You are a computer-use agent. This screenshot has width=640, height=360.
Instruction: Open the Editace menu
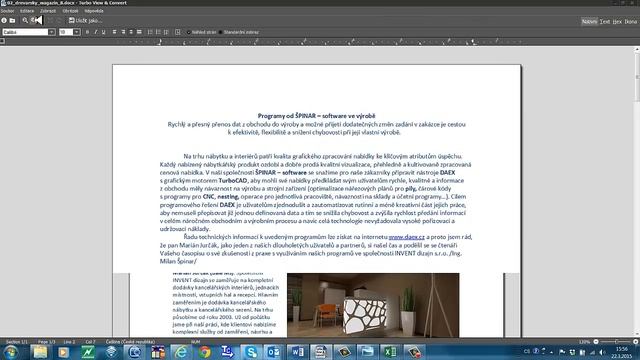27,11
